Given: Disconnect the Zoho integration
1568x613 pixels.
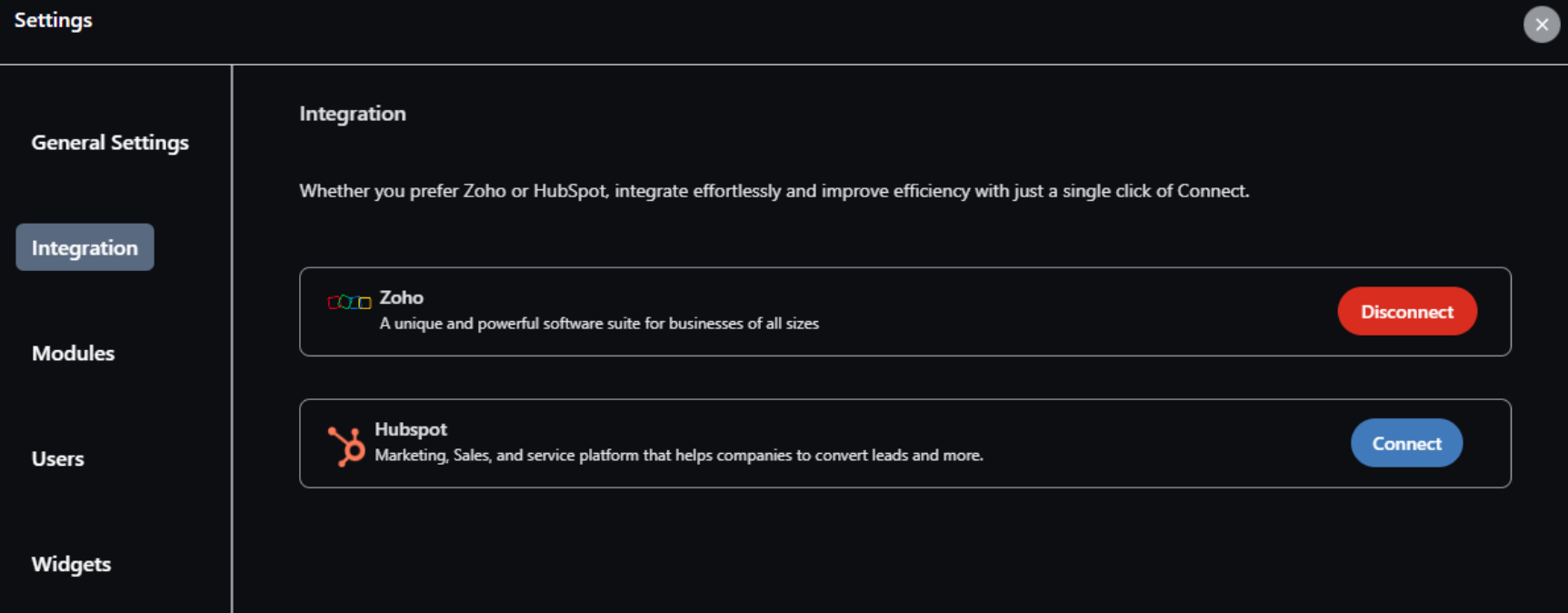Looking at the screenshot, I should coord(1406,312).
